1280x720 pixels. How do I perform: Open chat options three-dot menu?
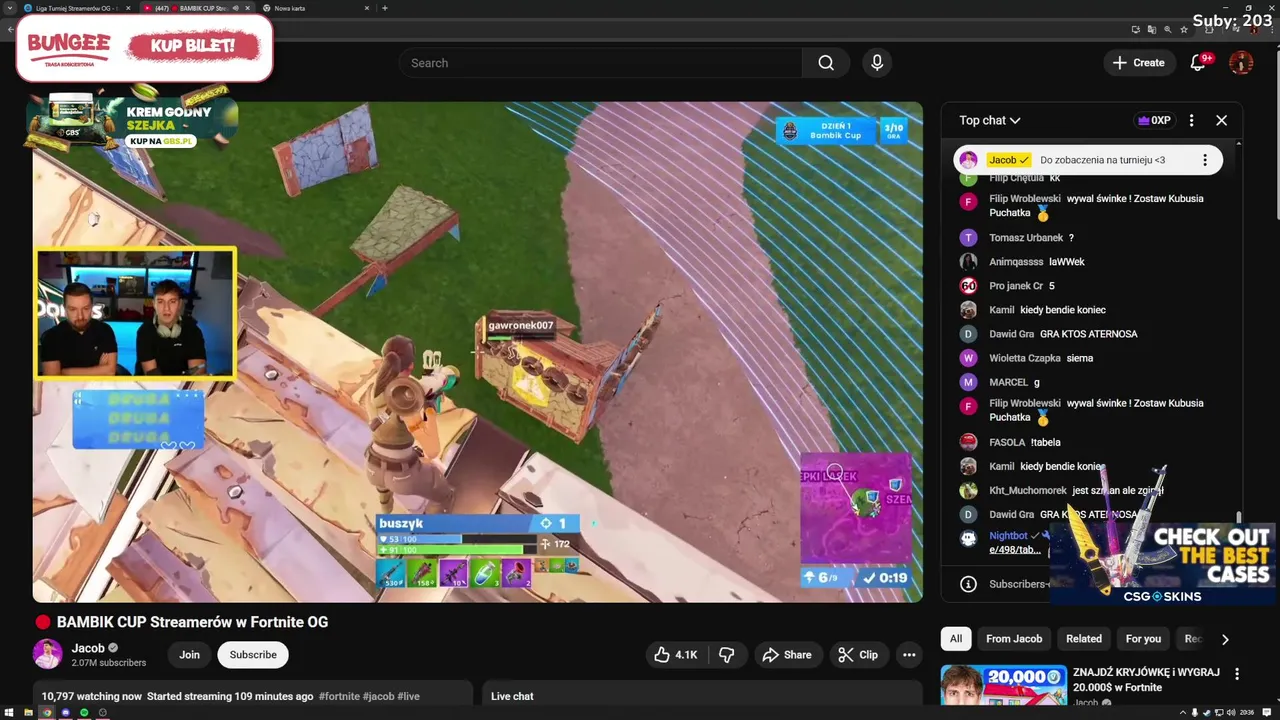coord(1191,120)
